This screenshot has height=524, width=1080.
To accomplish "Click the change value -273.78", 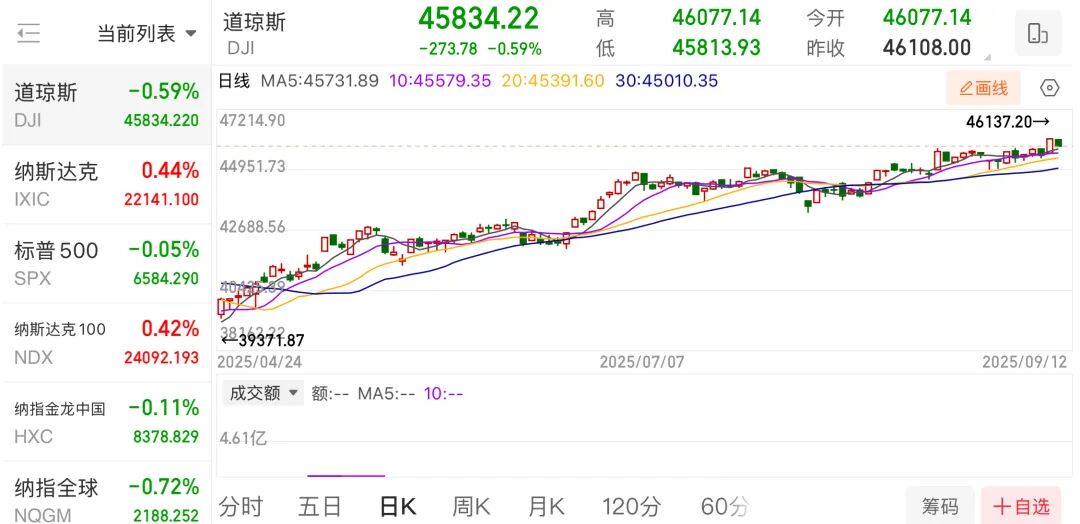I will [x=448, y=49].
